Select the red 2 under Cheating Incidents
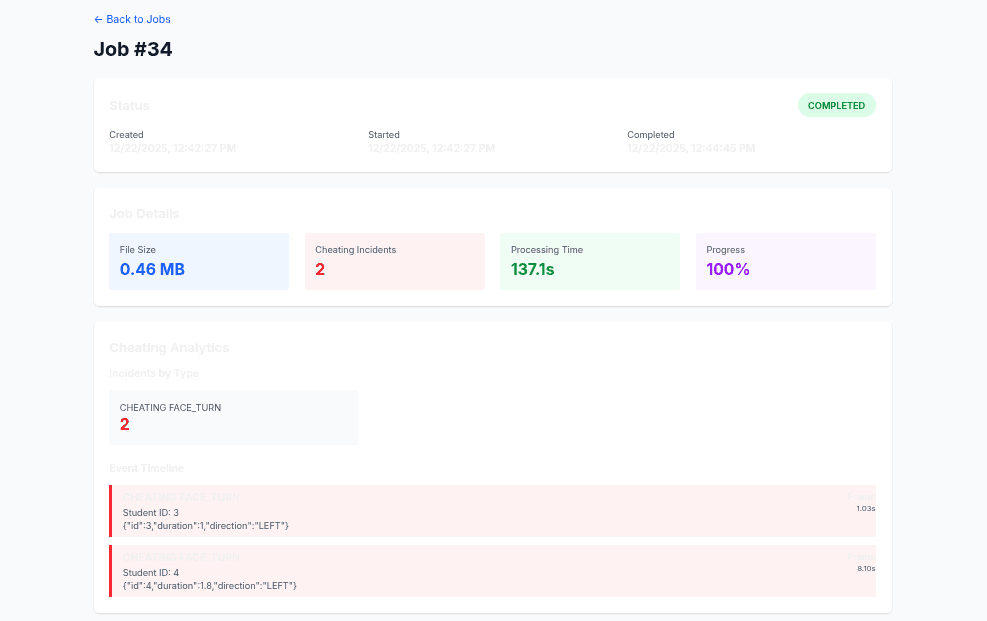This screenshot has width=987, height=621. pos(320,269)
